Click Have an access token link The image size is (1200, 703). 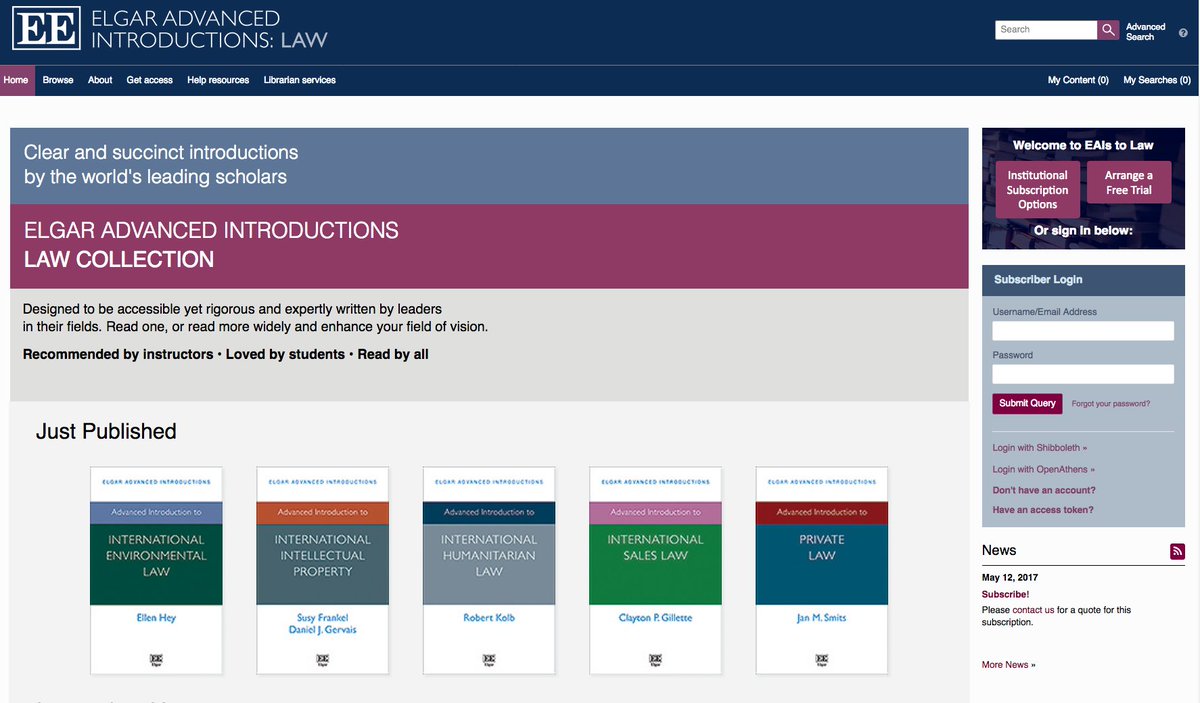[x=1043, y=510]
